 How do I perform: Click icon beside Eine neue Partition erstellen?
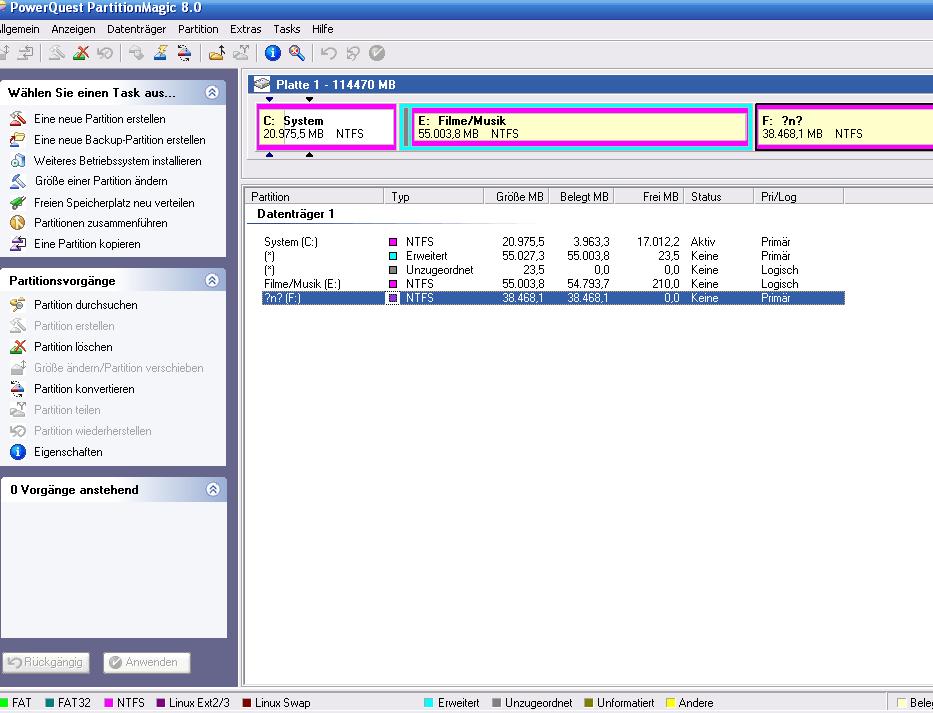18,118
